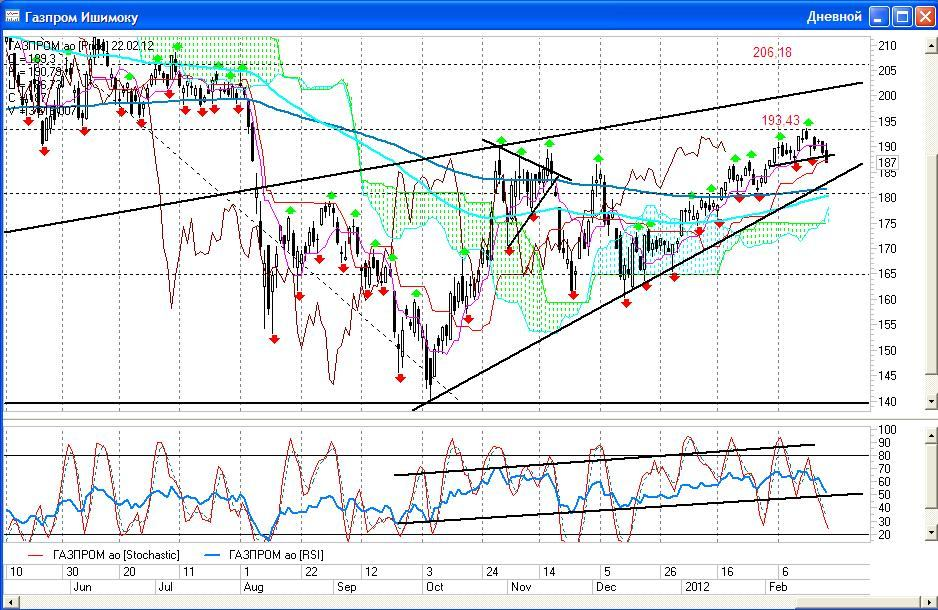Screen dimensions: 938x610
Task: Click the 210 value on price axis
Action: (887, 45)
